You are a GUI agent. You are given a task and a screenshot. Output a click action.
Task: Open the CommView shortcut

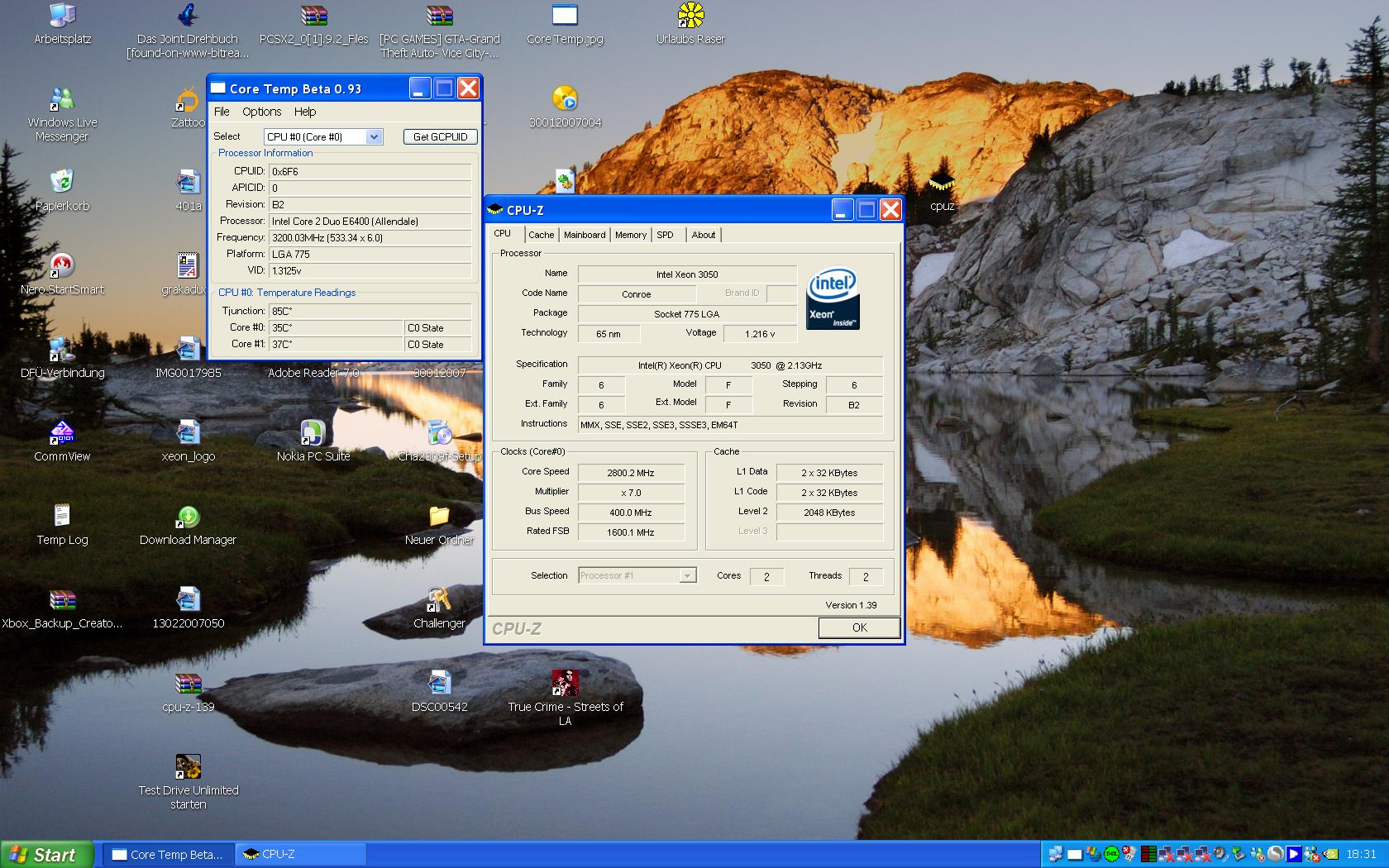62,433
